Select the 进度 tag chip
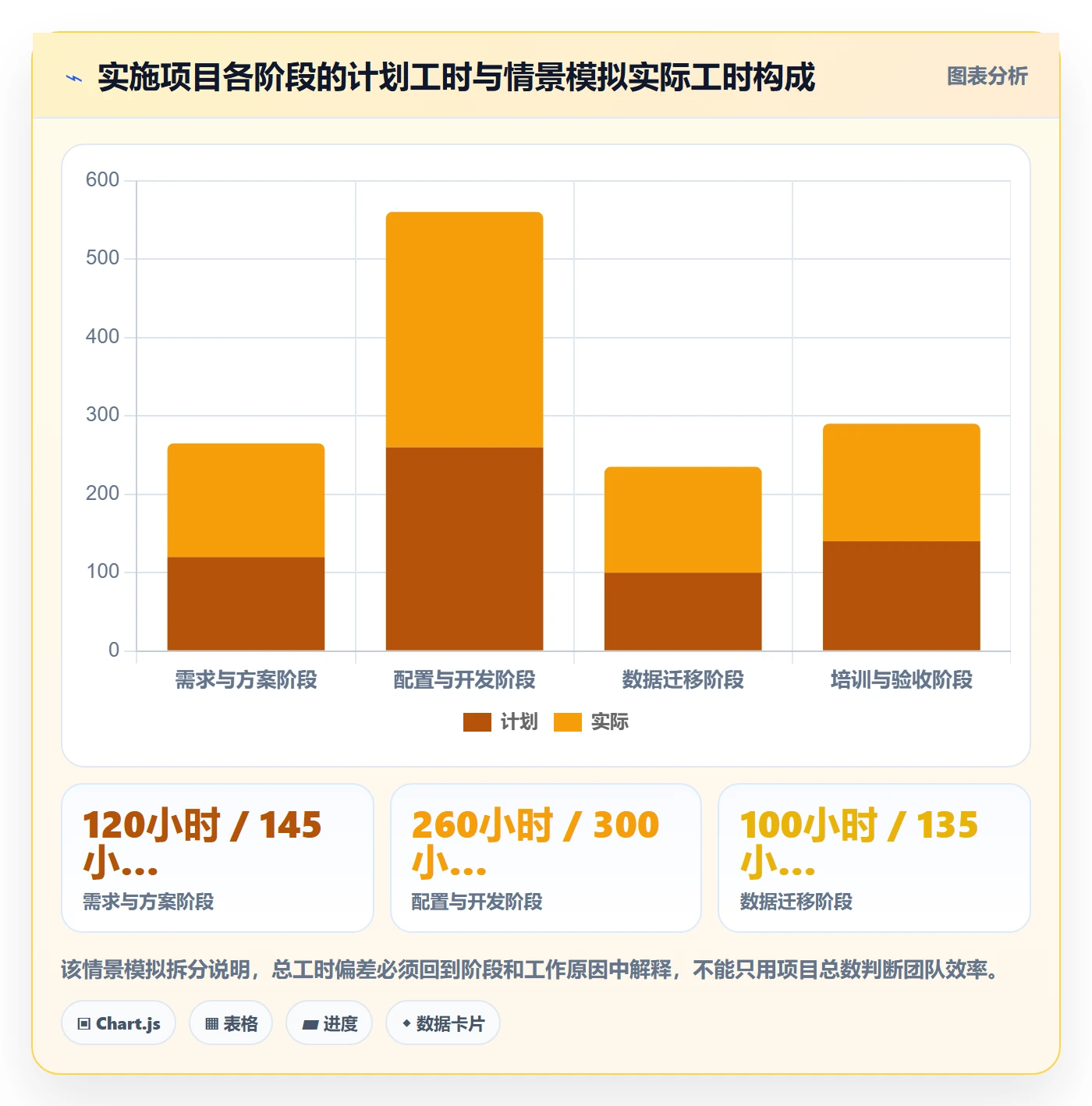 329,1023
